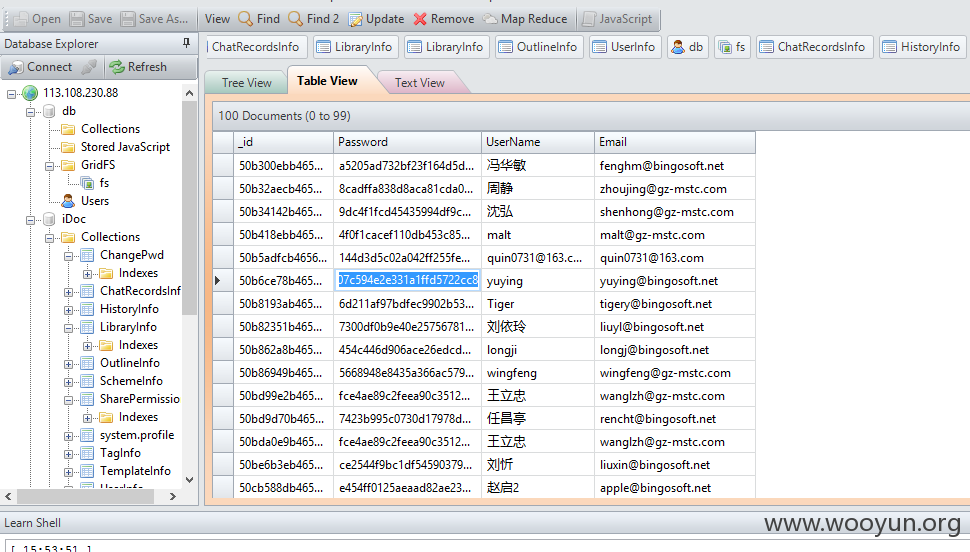Sort by Password column header

pos(407,142)
